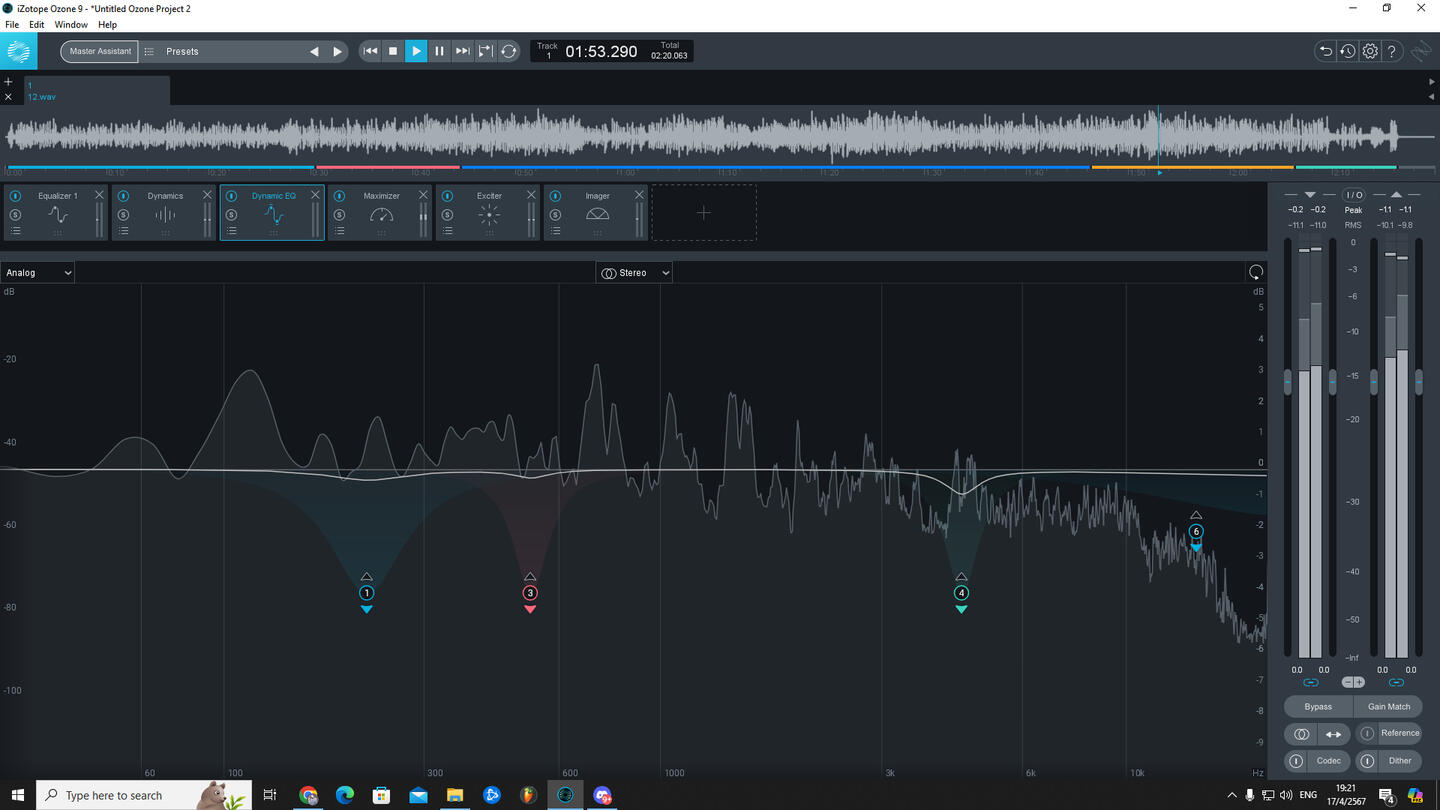The height and width of the screenshot is (810, 1440).
Task: Click the help question mark icon
Action: click(x=1392, y=51)
